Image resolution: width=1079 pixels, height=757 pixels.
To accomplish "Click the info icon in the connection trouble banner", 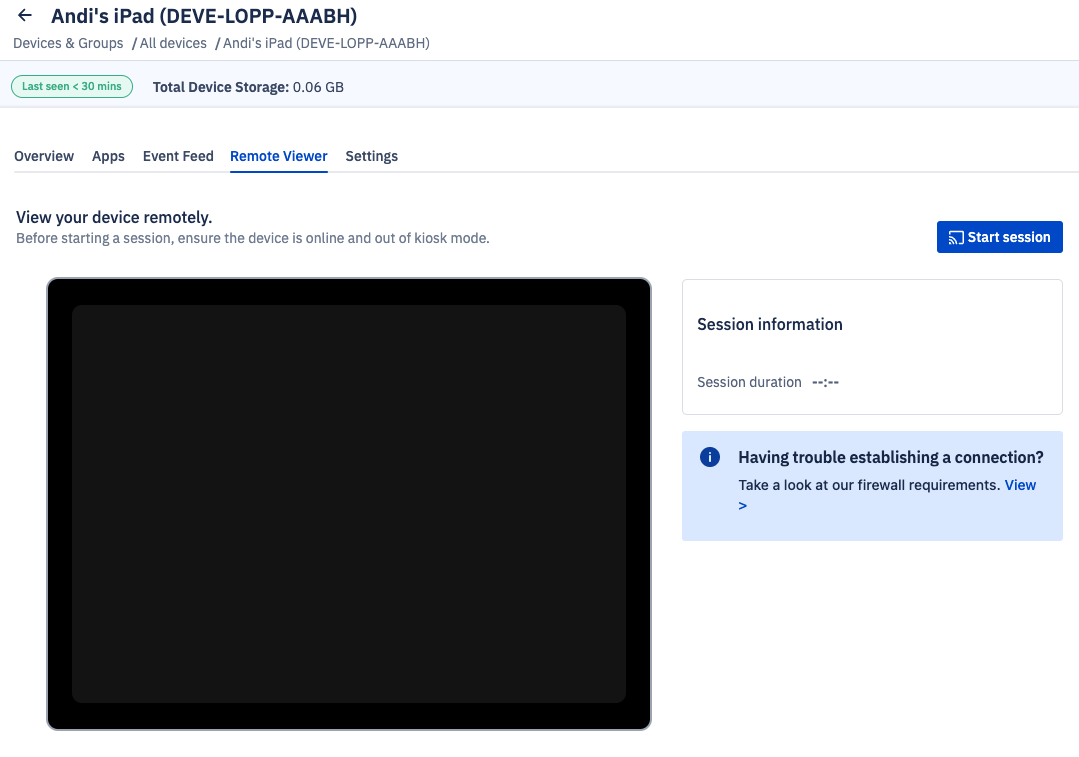I will pyautogui.click(x=709, y=457).
